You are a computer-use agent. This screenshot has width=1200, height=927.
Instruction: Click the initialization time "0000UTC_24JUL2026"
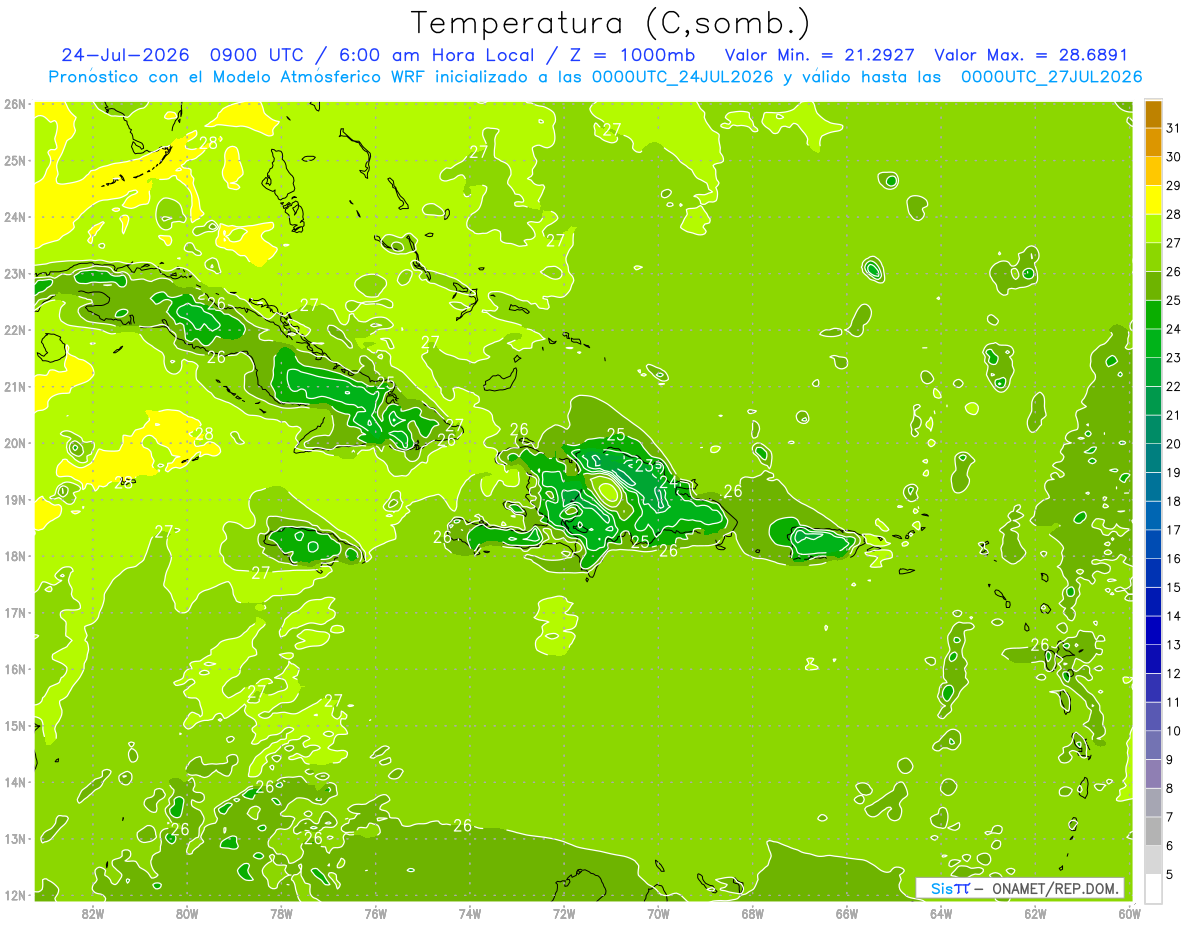pyautogui.click(x=683, y=76)
